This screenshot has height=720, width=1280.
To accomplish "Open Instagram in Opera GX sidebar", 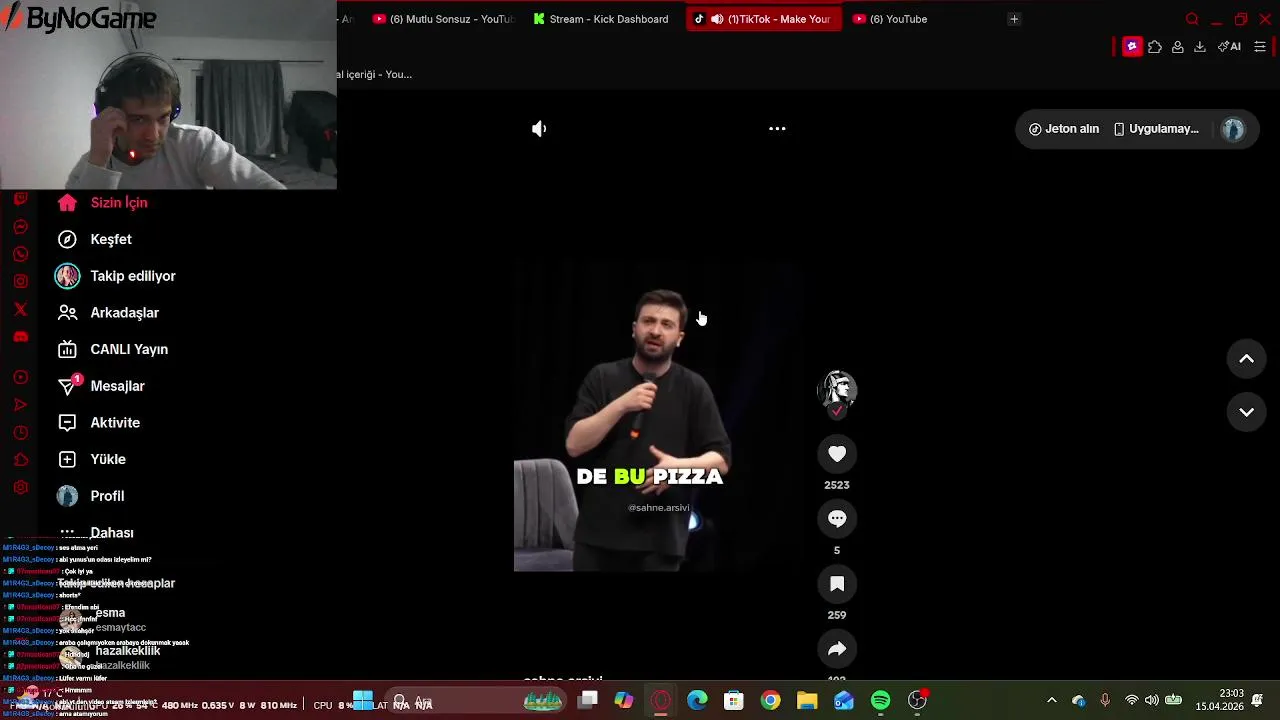I will pos(20,282).
